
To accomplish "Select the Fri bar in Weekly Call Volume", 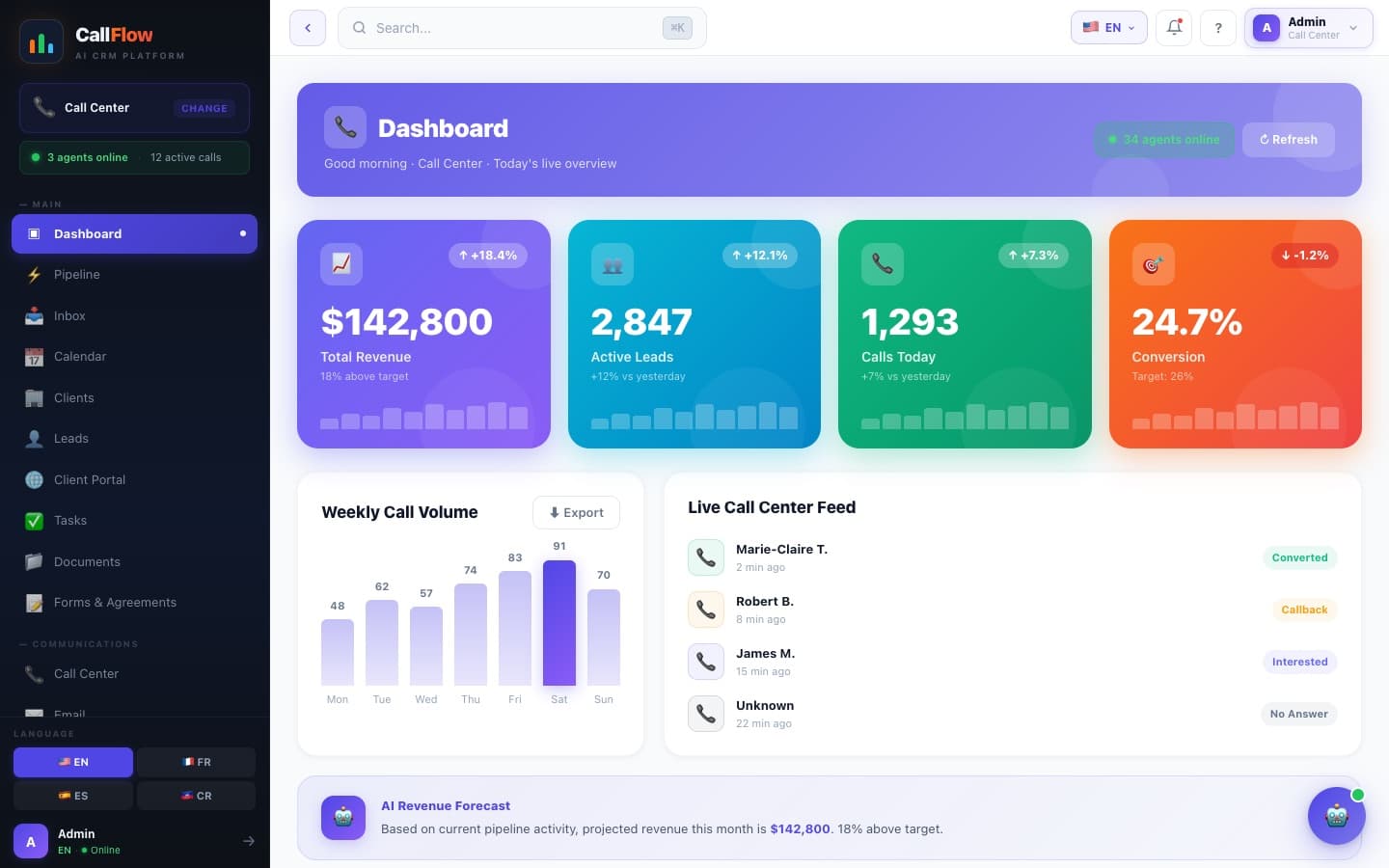I will click(x=515, y=628).
